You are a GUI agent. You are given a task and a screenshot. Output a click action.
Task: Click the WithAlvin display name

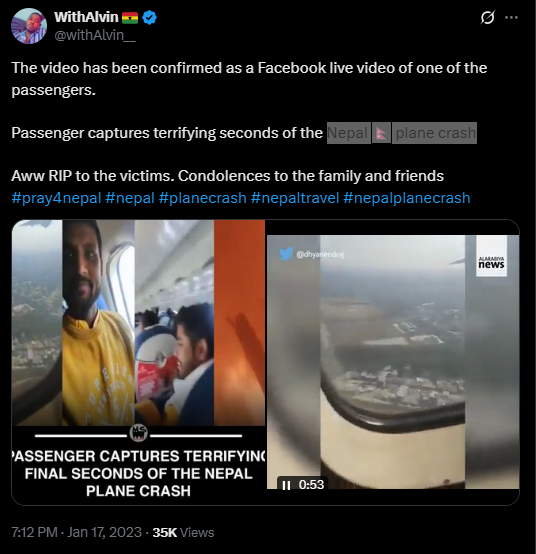86,17
